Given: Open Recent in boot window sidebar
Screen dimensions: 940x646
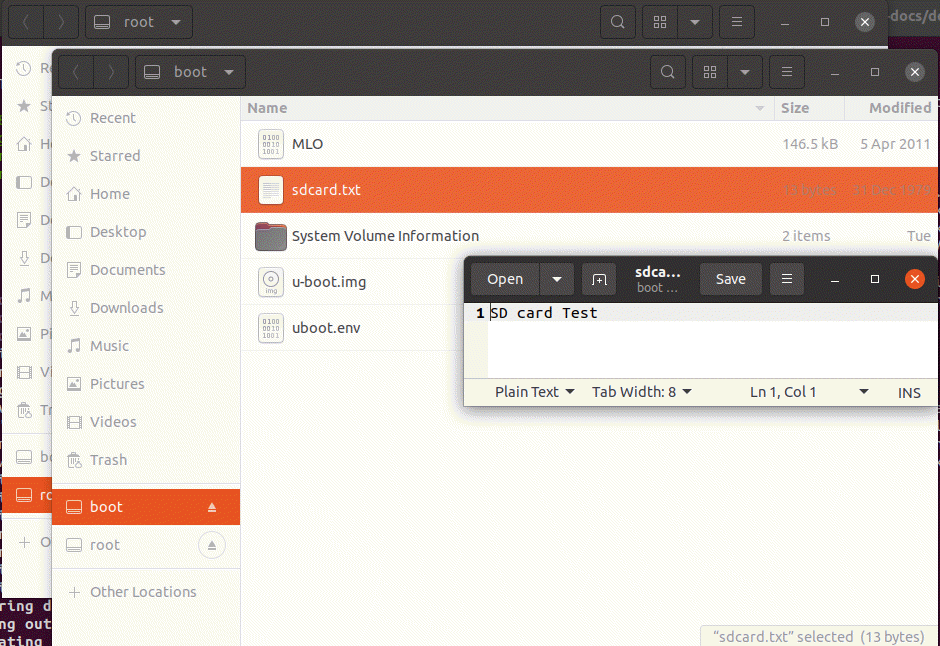Looking at the screenshot, I should (146, 118).
